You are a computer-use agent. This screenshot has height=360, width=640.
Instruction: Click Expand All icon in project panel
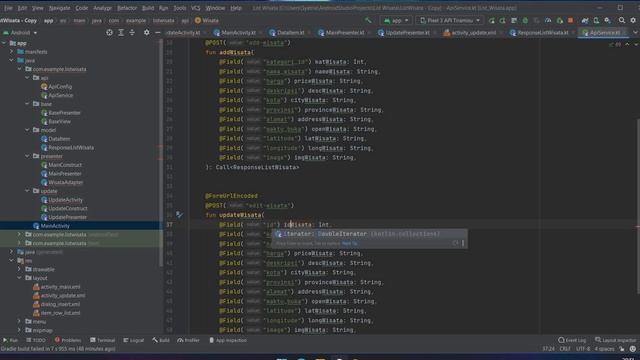121,33
